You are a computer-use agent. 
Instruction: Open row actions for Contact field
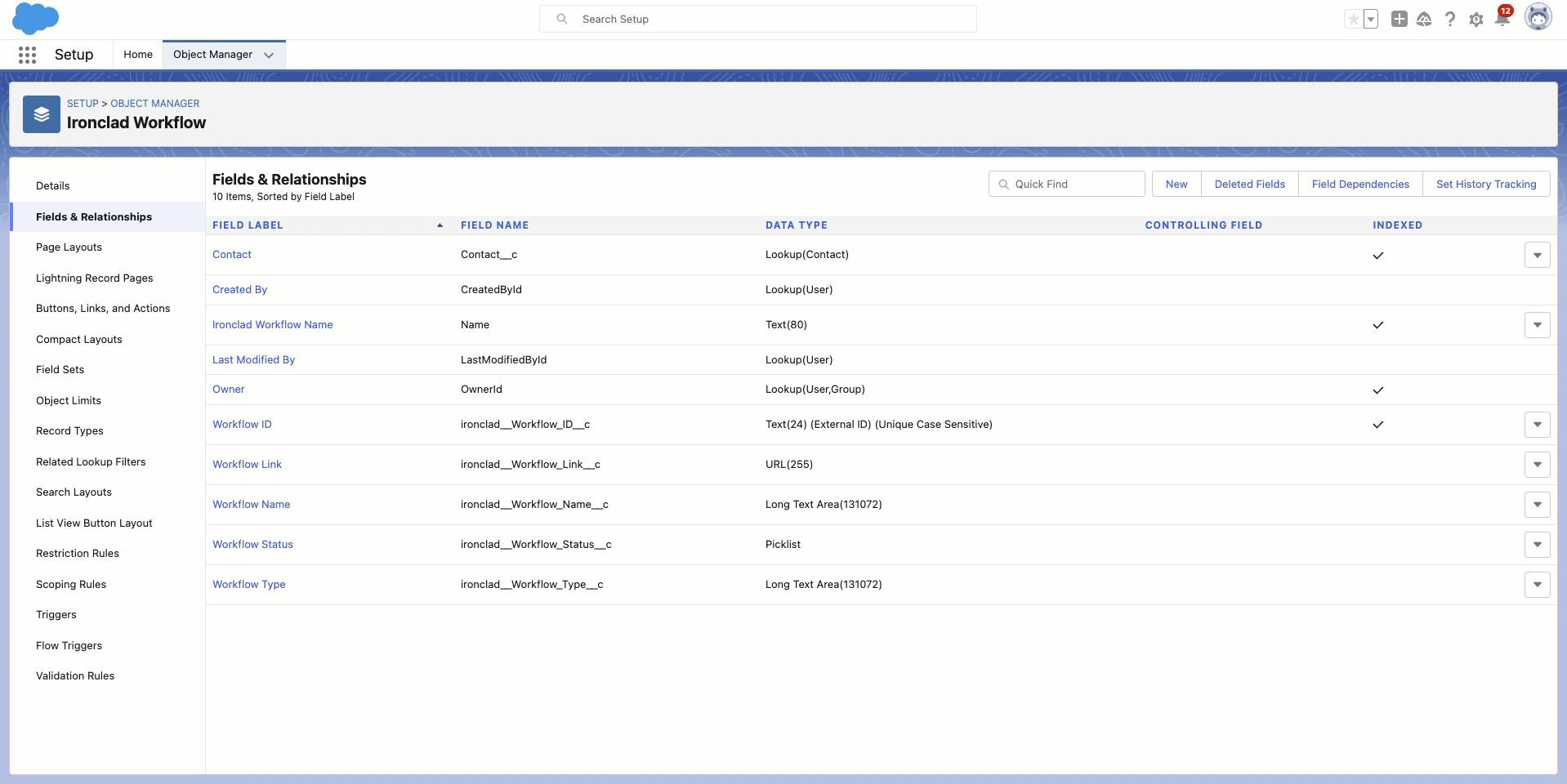pos(1538,255)
